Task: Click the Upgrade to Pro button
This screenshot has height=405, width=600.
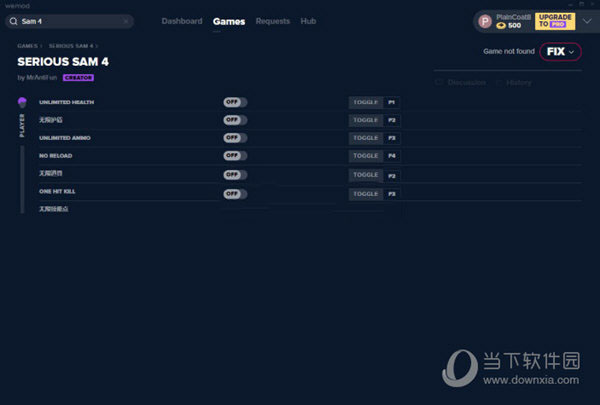Action: (x=555, y=21)
